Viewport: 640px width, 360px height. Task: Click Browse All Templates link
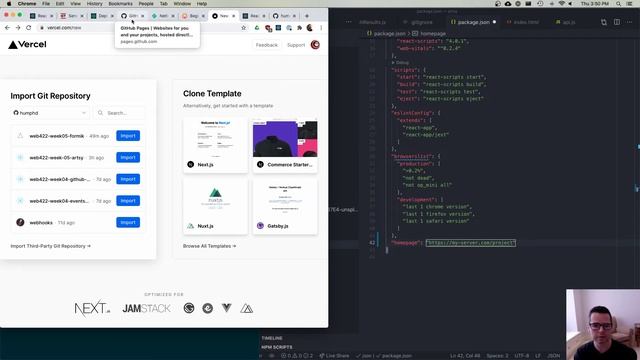pos(209,246)
